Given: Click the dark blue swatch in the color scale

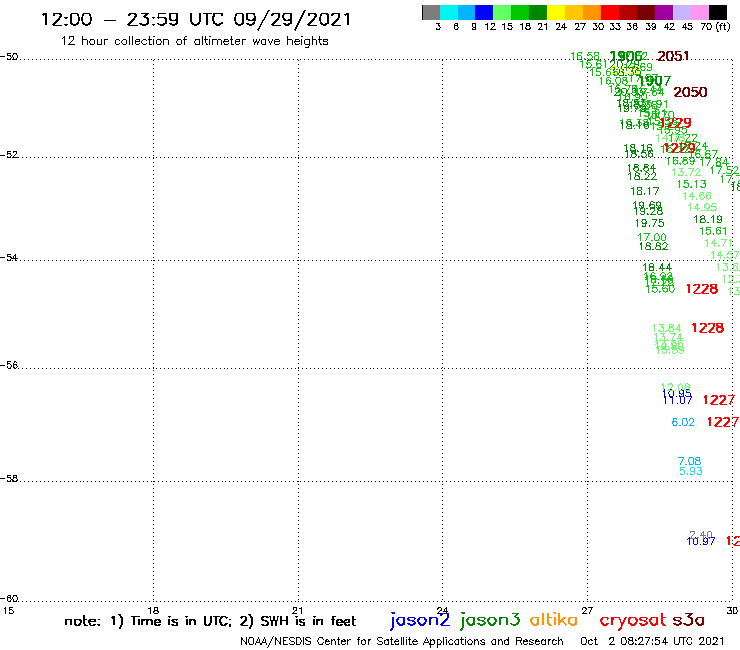Looking at the screenshot, I should tap(484, 12).
